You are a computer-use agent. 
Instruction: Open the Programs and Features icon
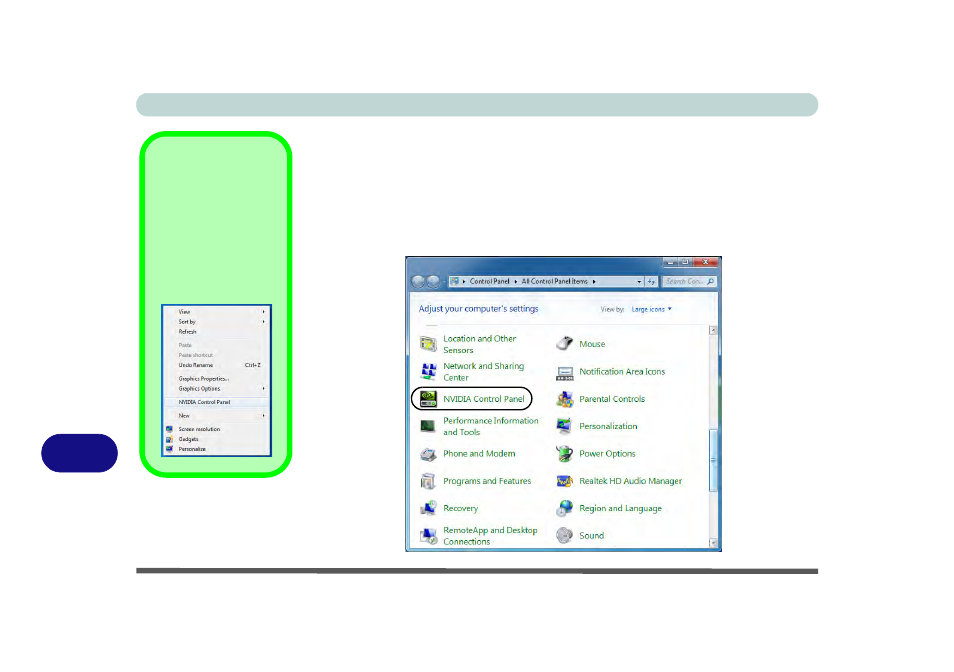[x=428, y=481]
